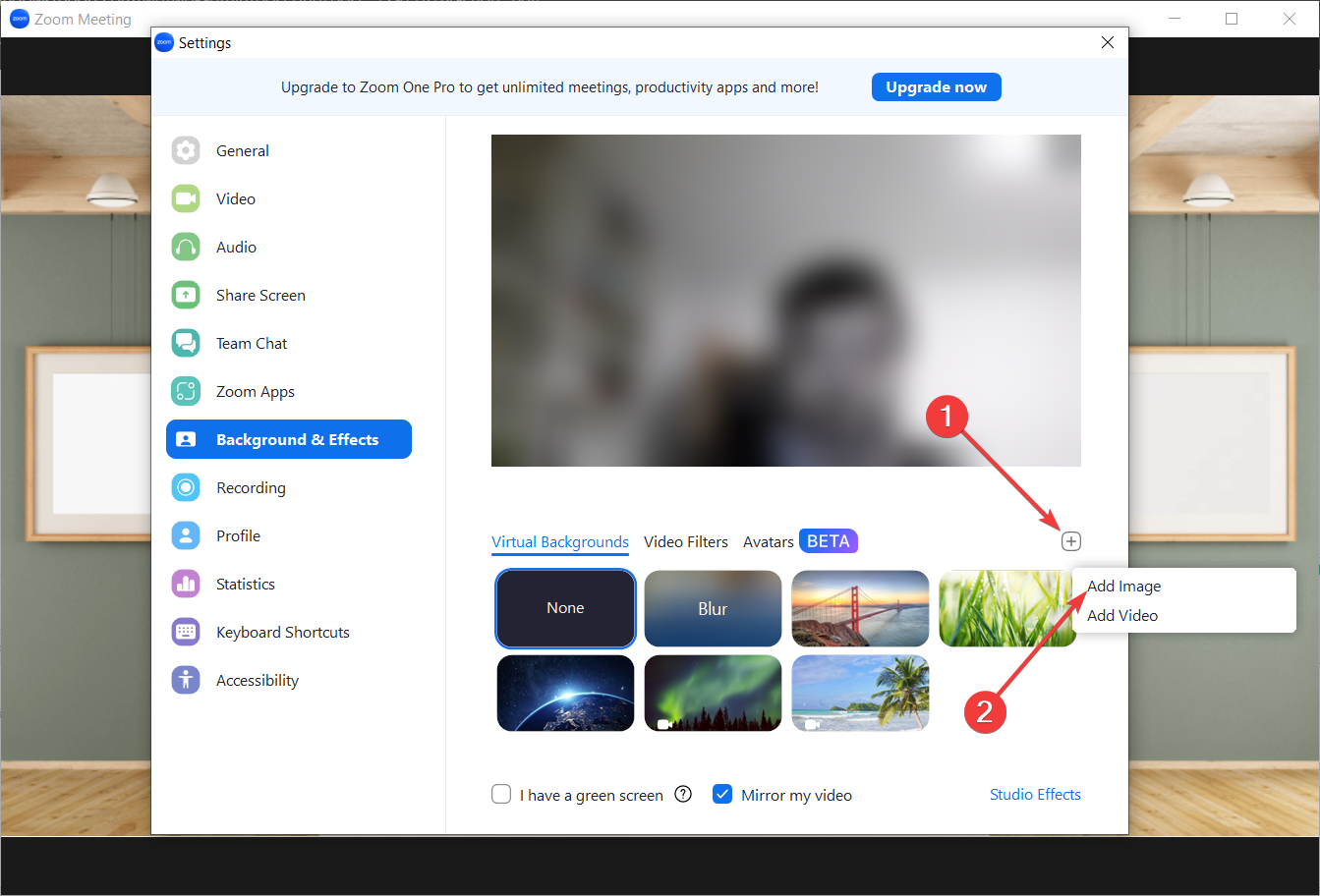Image resolution: width=1320 pixels, height=896 pixels.
Task: Click the Statistics bar chart icon
Action: click(186, 584)
